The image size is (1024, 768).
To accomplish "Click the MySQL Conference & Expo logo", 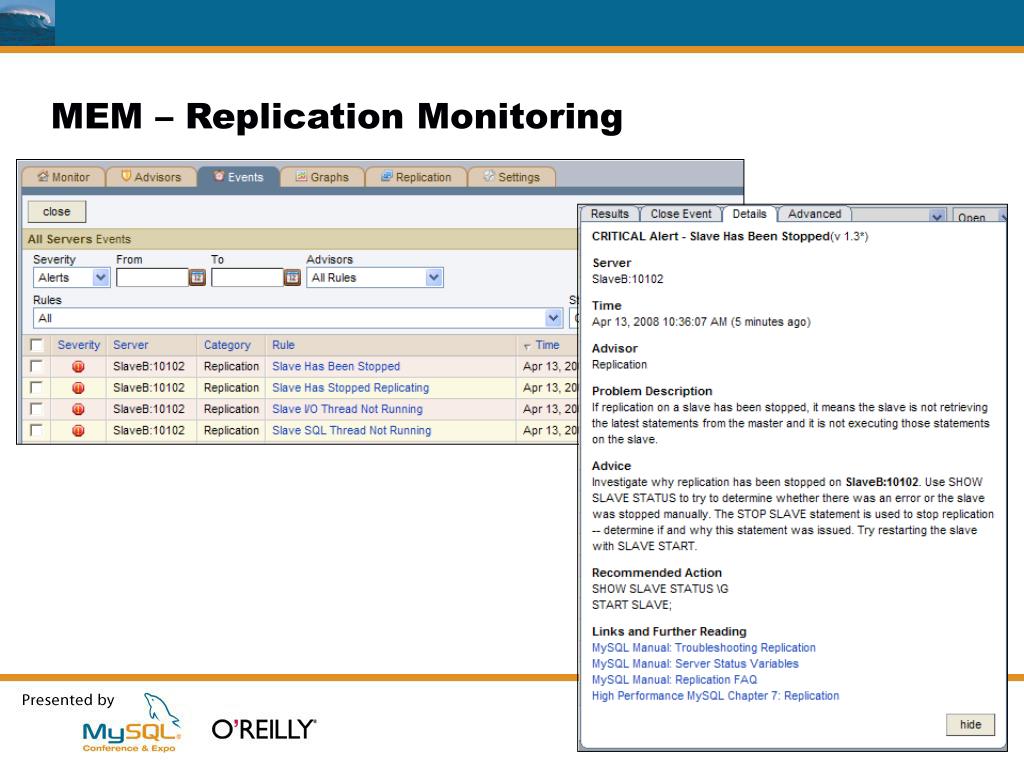I will 131,724.
